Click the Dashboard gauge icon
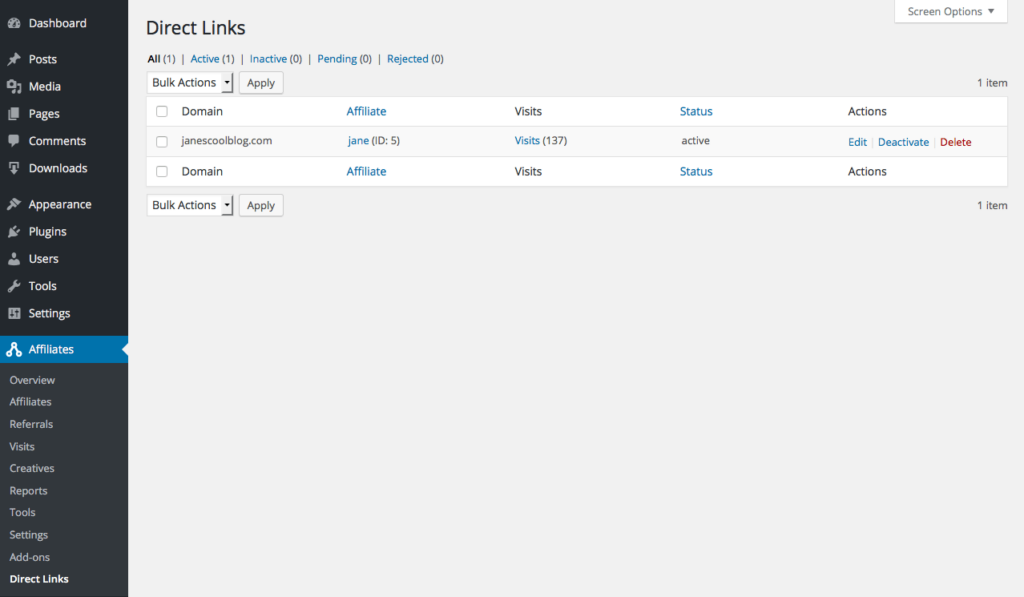Viewport: 1024px width, 597px height. [x=14, y=23]
